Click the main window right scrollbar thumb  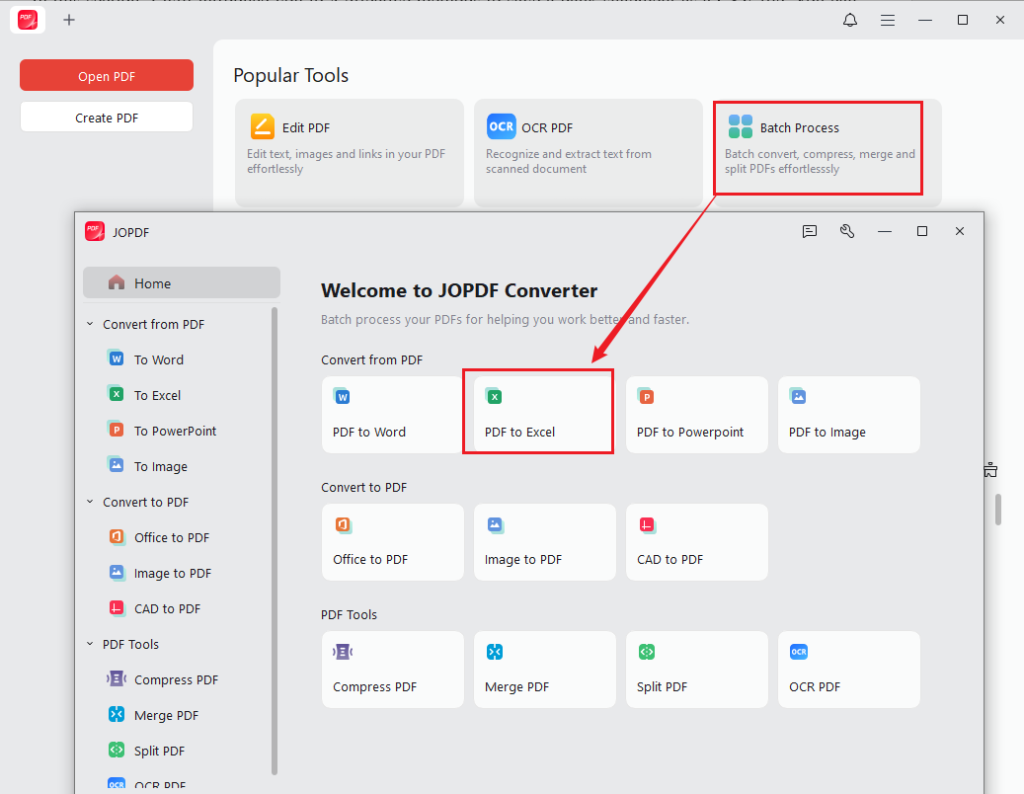[x=998, y=509]
